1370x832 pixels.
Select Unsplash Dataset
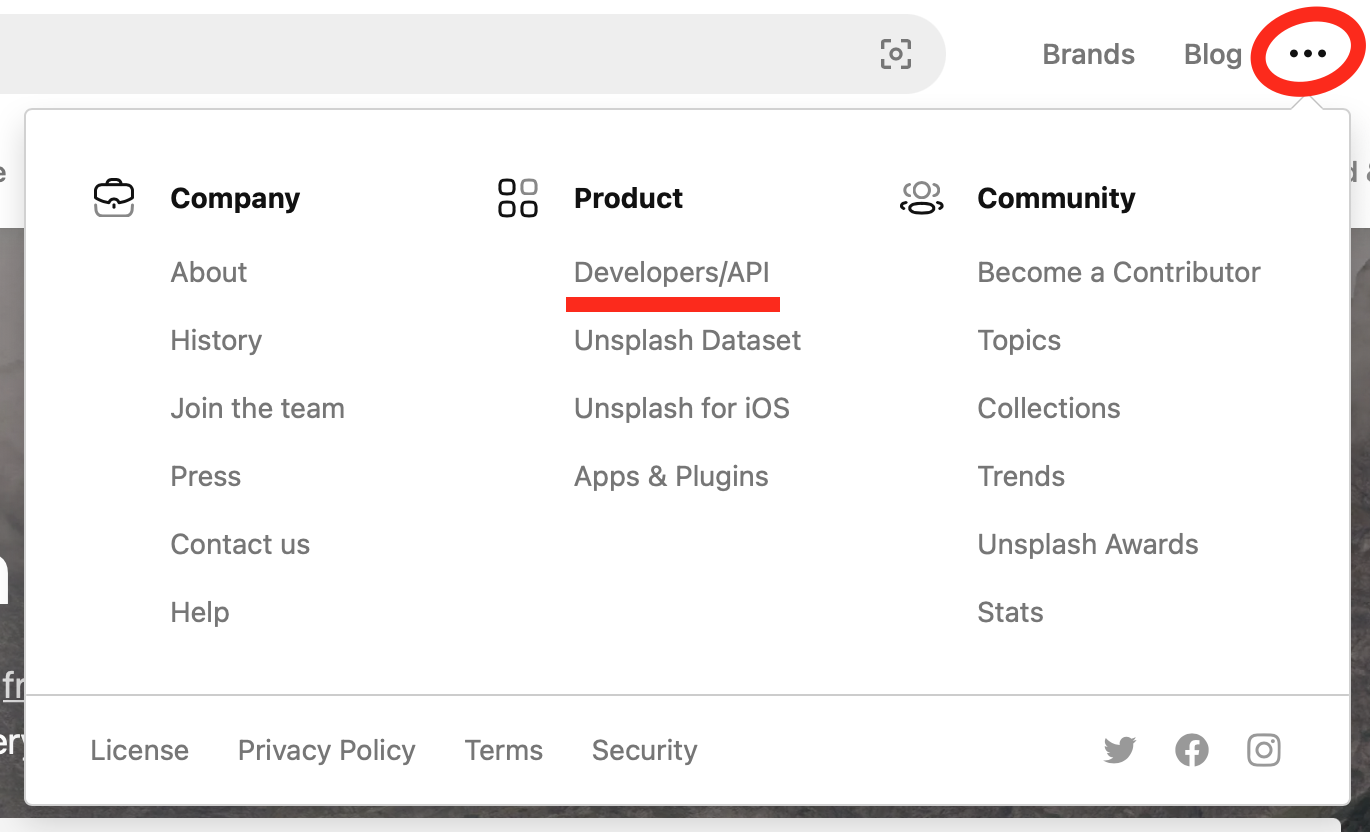[x=688, y=340]
